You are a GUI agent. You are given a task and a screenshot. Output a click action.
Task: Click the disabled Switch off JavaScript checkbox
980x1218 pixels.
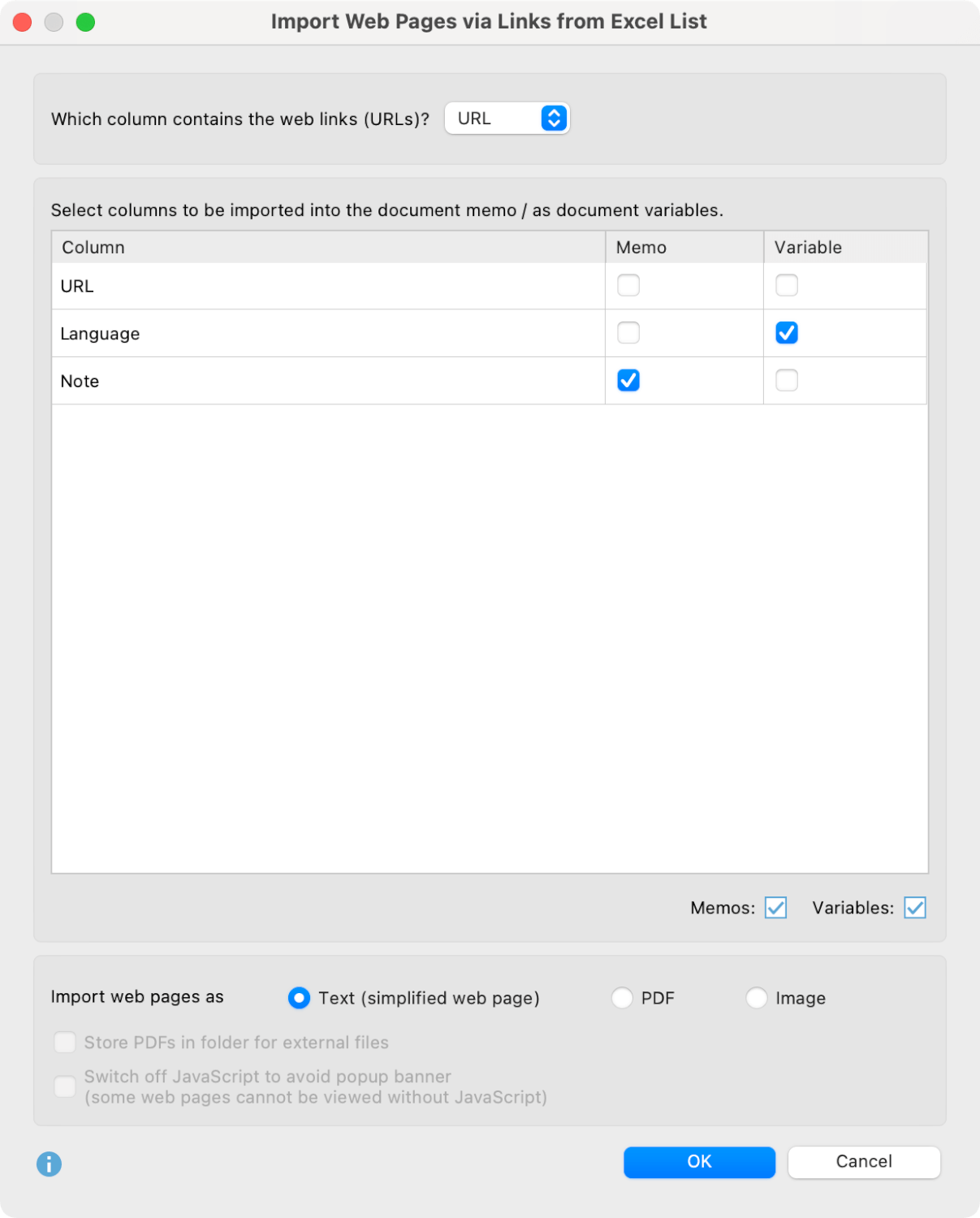(65, 1086)
